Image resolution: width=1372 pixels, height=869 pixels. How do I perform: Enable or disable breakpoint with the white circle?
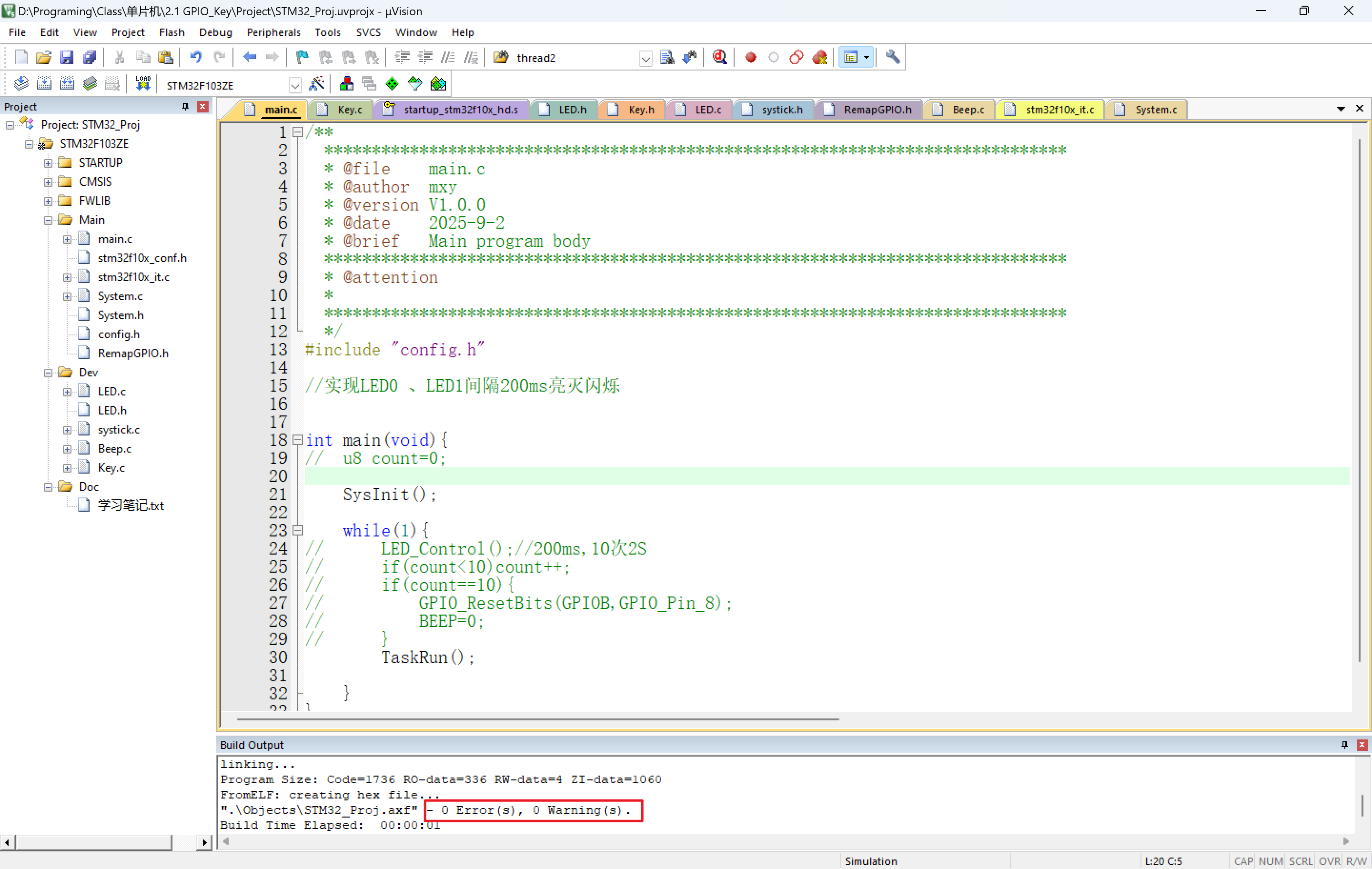(x=773, y=57)
